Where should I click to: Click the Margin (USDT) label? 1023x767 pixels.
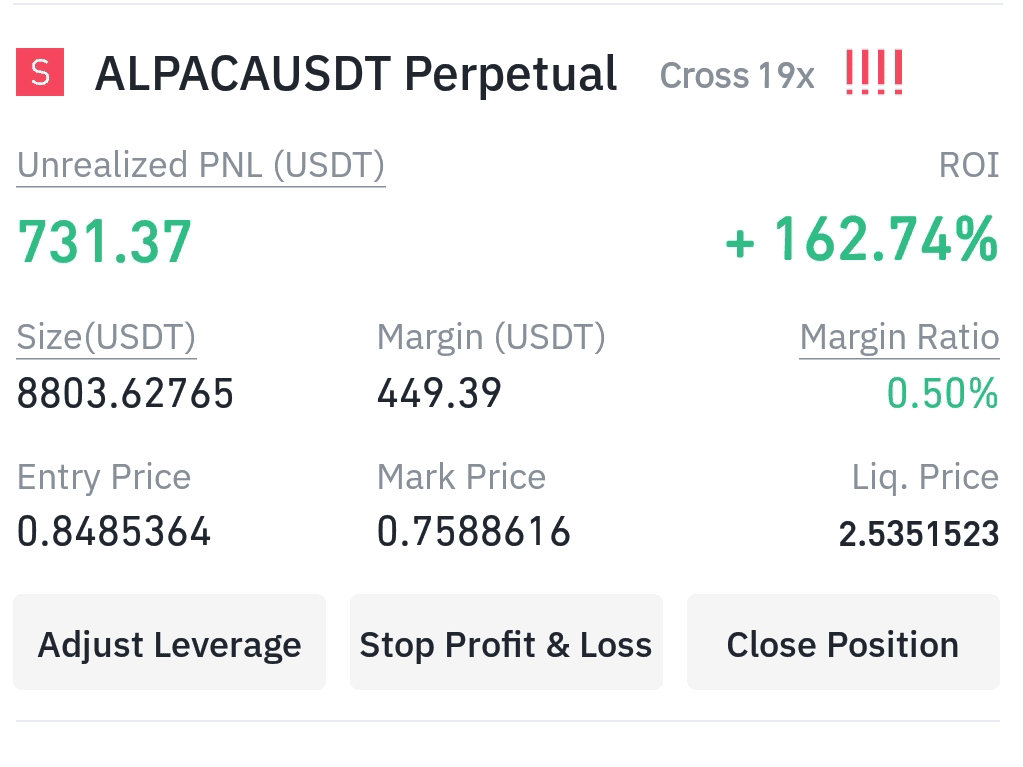(x=491, y=338)
